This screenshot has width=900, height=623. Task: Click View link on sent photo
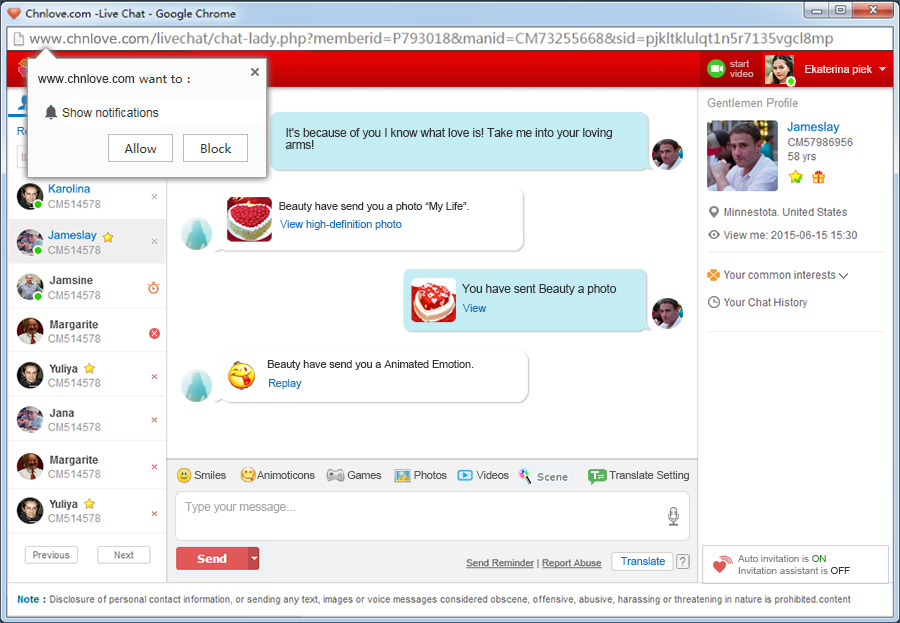click(x=474, y=308)
